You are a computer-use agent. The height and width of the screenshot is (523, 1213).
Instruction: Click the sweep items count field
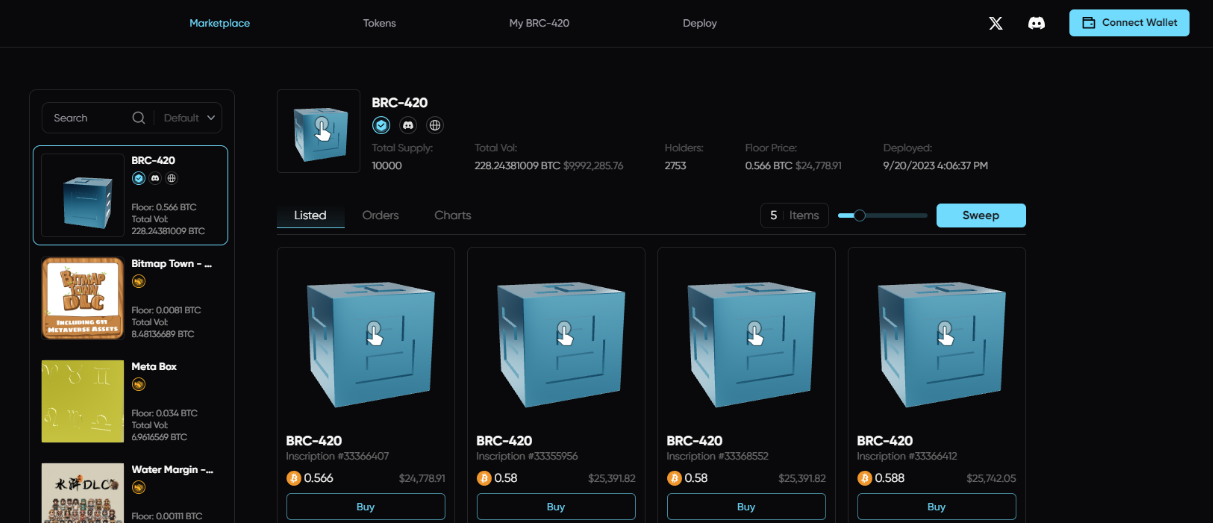(774, 215)
